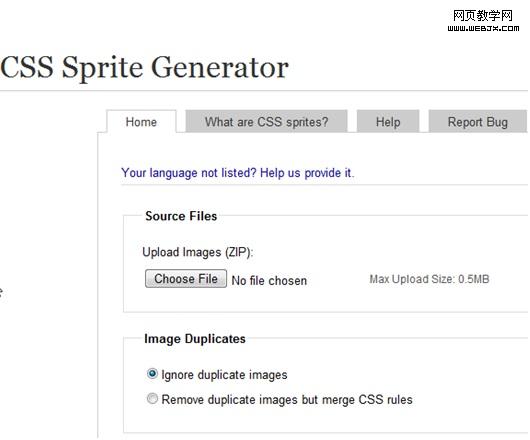The width and height of the screenshot is (530, 440).
Task: Click the www.webjx.com URL text
Action: tap(483, 28)
